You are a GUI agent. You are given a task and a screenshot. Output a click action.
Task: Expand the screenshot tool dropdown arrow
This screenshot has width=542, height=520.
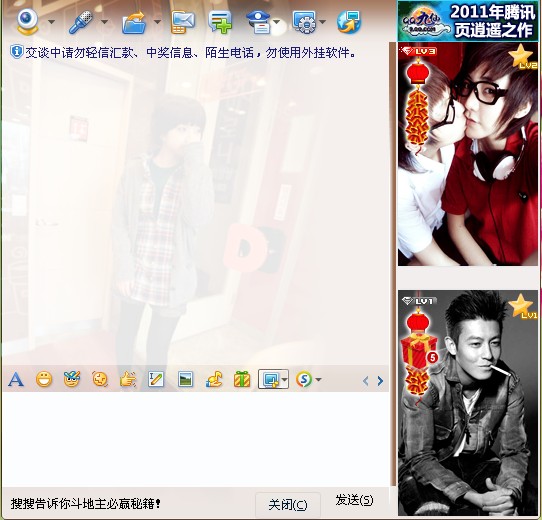coord(284,380)
